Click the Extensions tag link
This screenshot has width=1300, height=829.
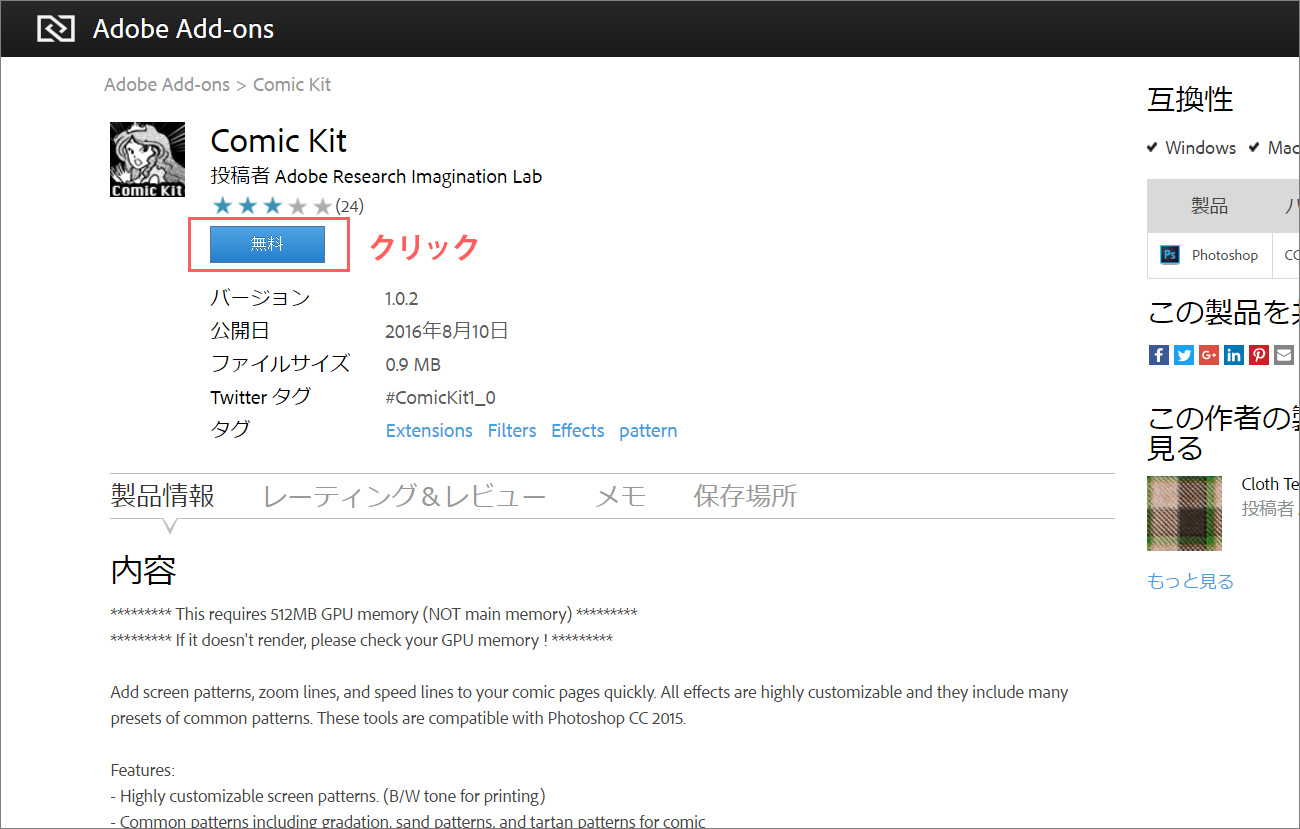pyautogui.click(x=429, y=431)
